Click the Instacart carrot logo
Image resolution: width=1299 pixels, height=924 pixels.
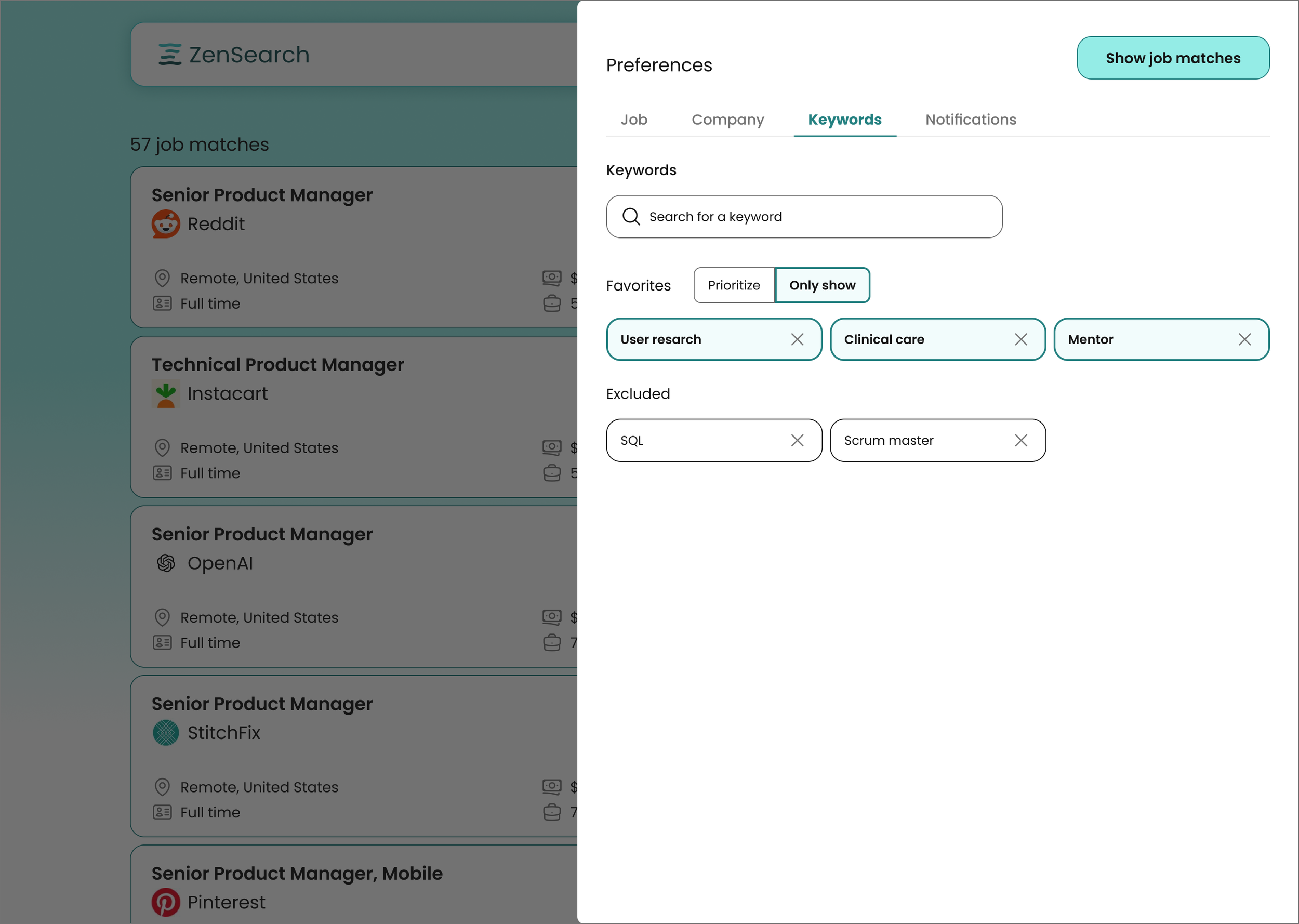pyautogui.click(x=166, y=394)
